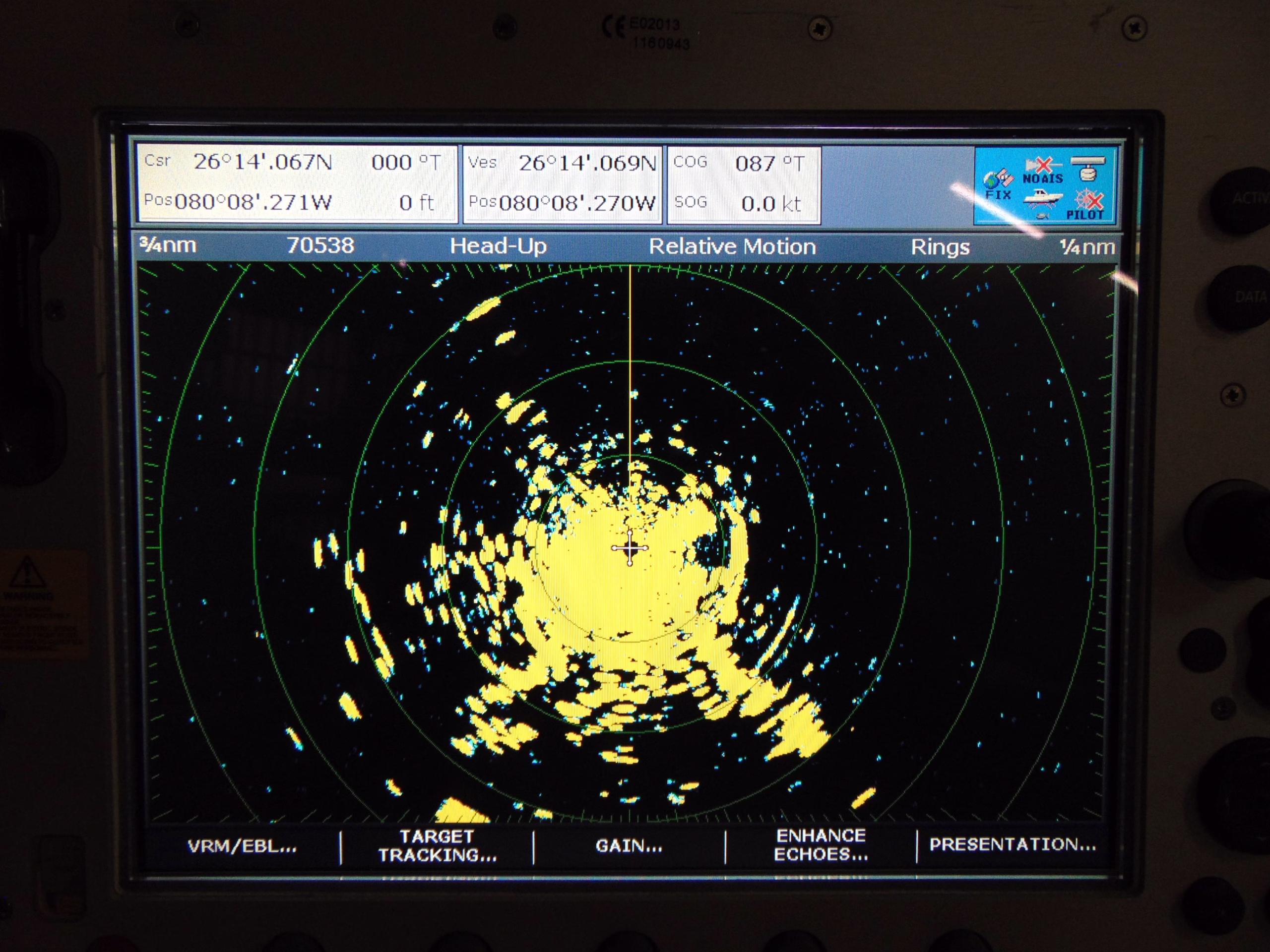
Task: Toggle the Rings display label
Action: click(940, 247)
